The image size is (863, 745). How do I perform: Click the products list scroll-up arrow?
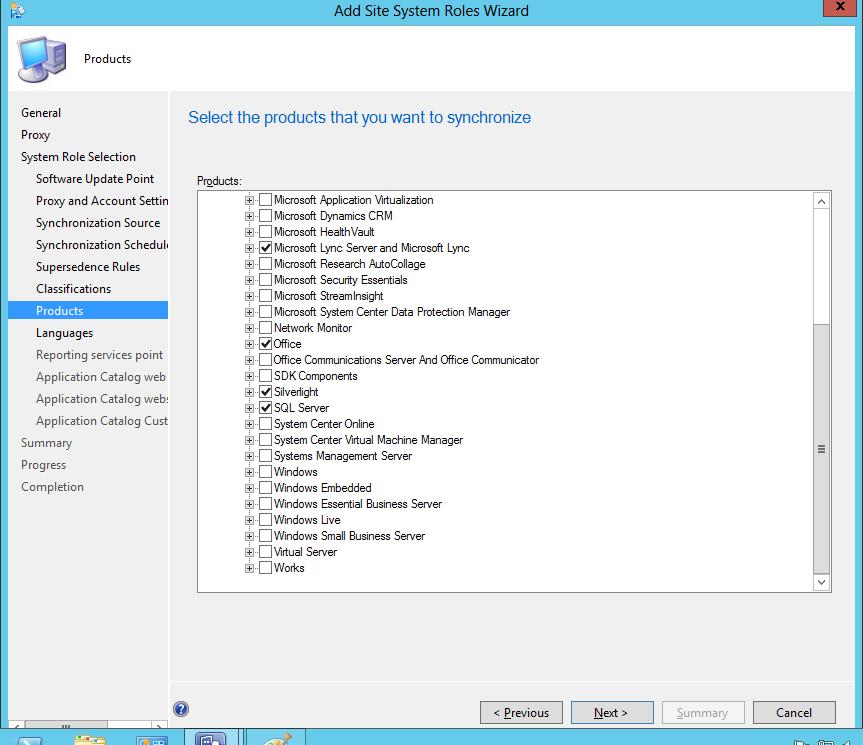[821, 201]
